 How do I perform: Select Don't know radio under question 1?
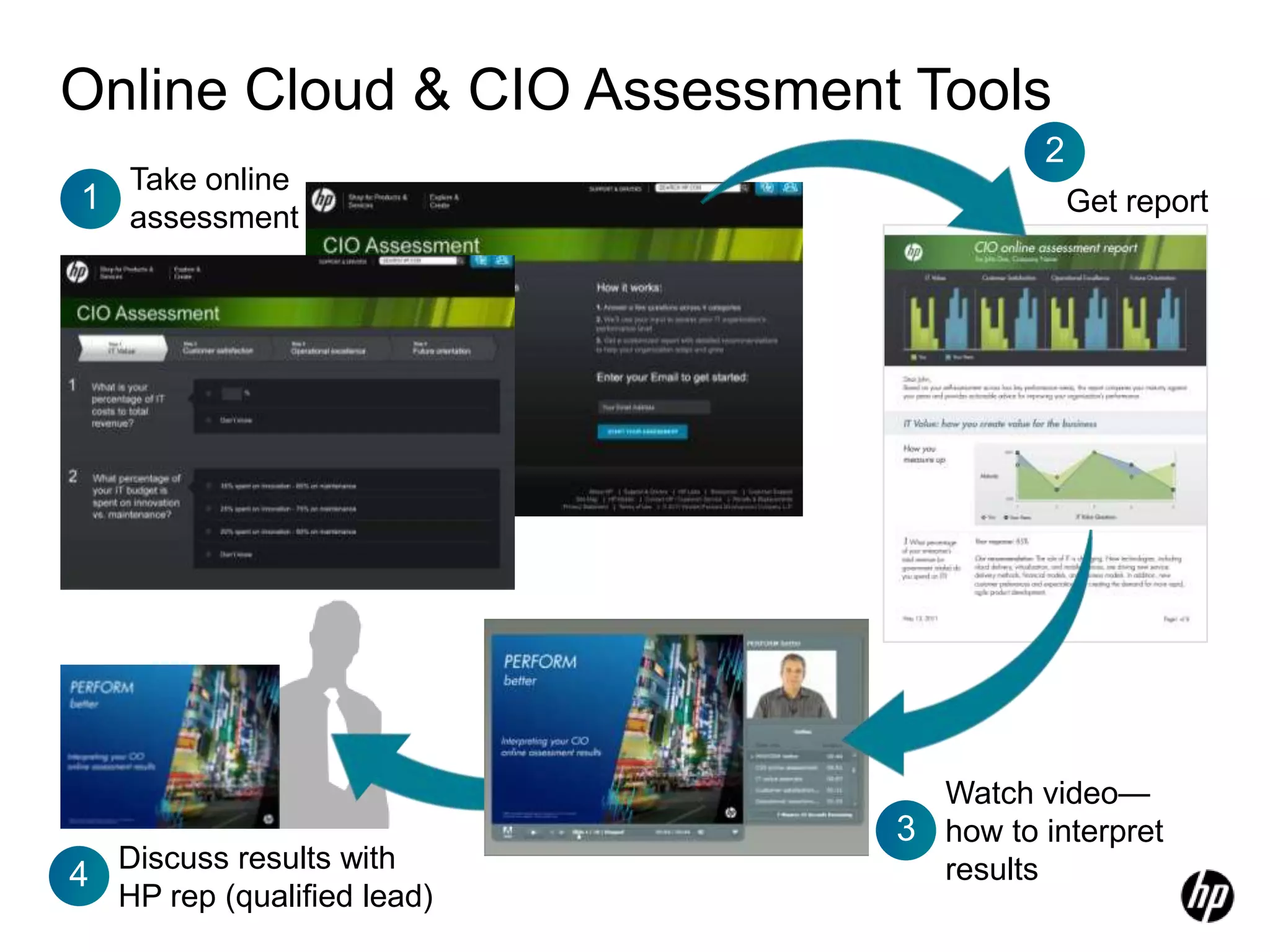209,420
